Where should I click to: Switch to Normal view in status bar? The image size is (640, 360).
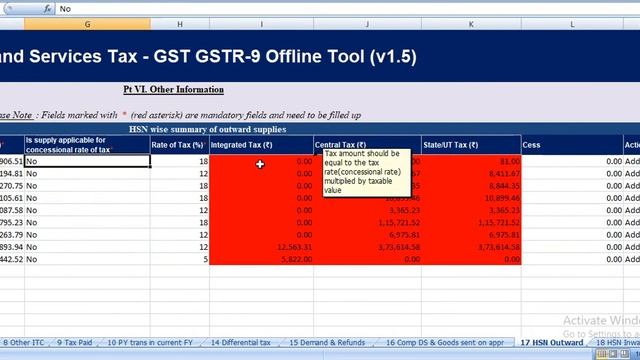coord(601,354)
